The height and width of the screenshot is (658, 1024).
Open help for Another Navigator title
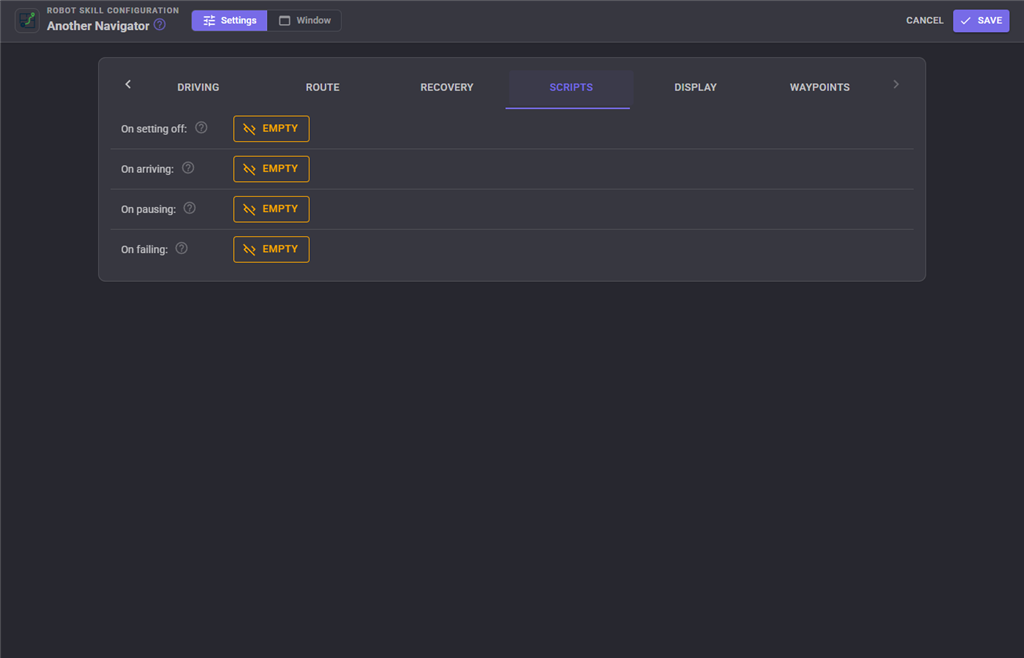159,25
